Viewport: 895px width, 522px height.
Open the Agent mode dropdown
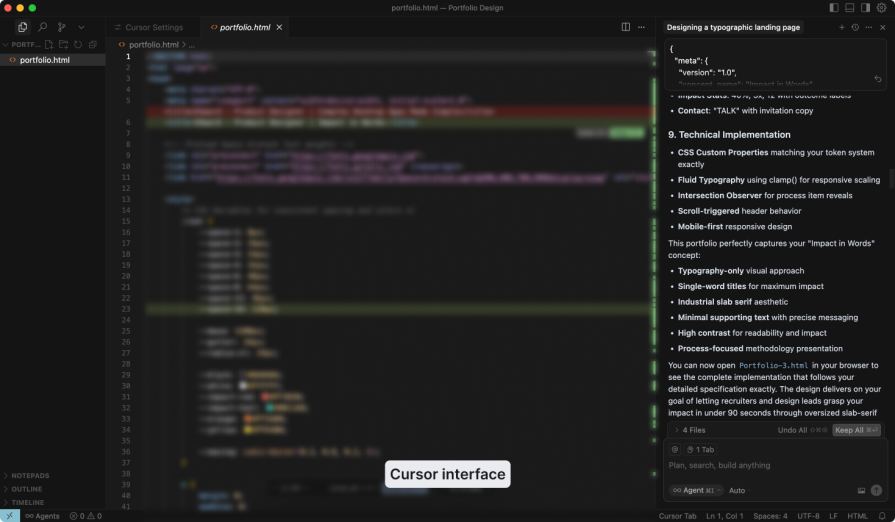click(x=696, y=491)
